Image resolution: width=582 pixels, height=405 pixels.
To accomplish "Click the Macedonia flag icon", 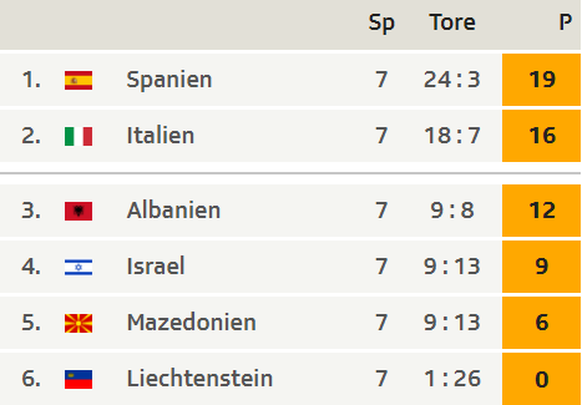I will tap(78, 323).
